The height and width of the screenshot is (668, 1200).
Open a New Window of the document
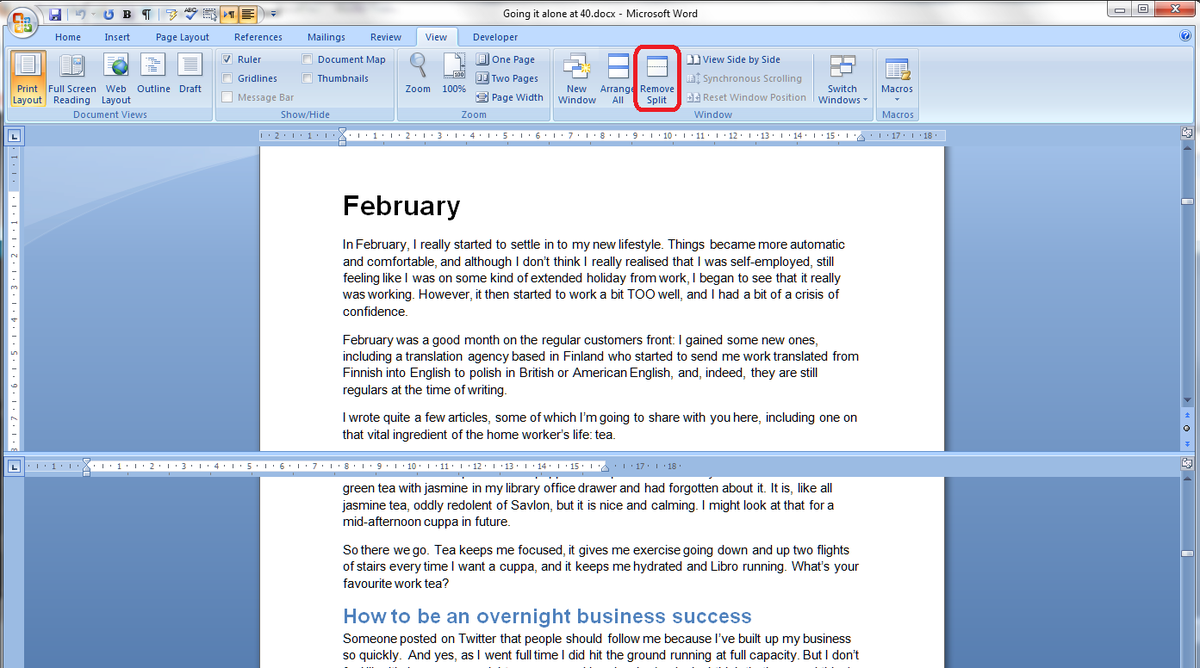(577, 79)
